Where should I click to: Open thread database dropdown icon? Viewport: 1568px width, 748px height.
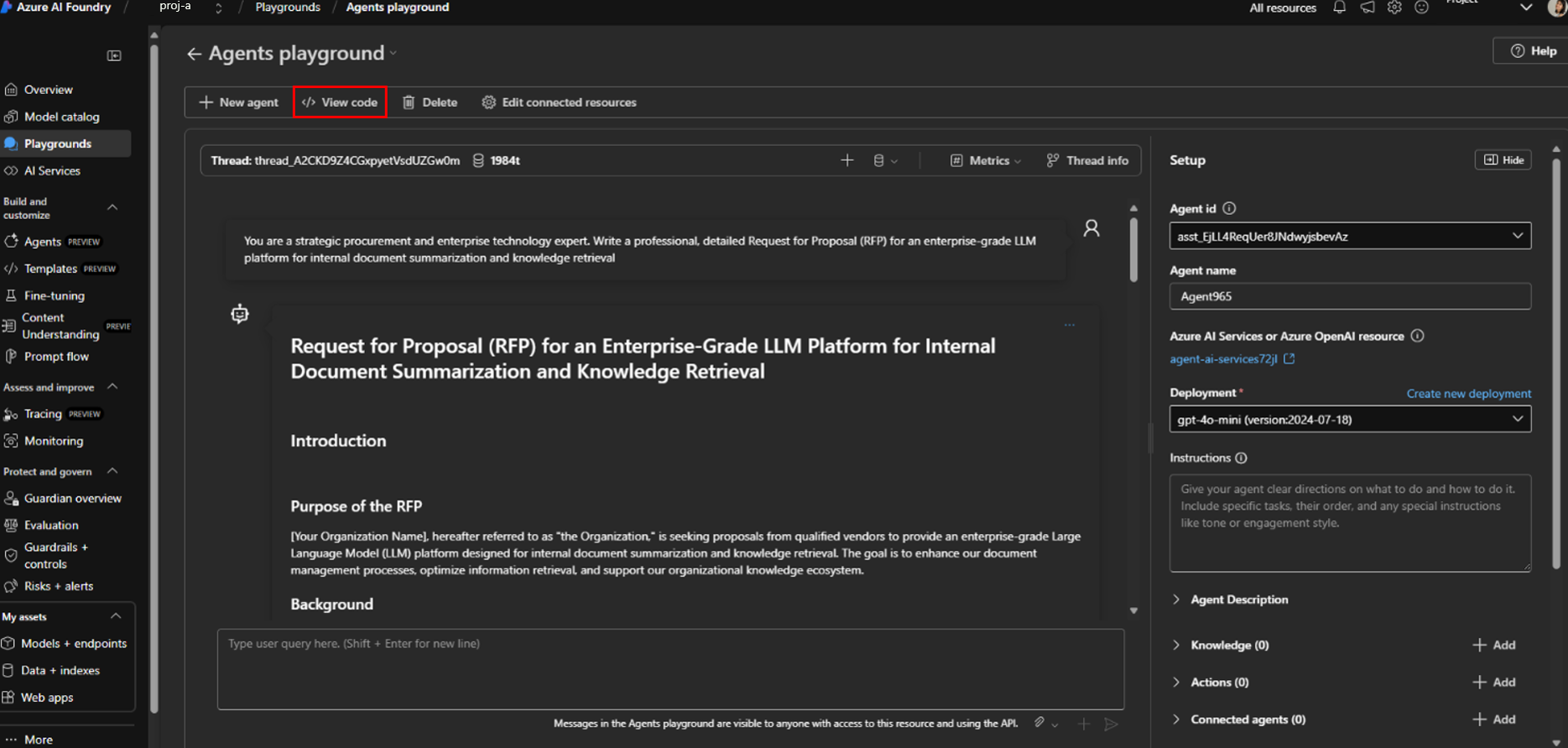coord(885,160)
